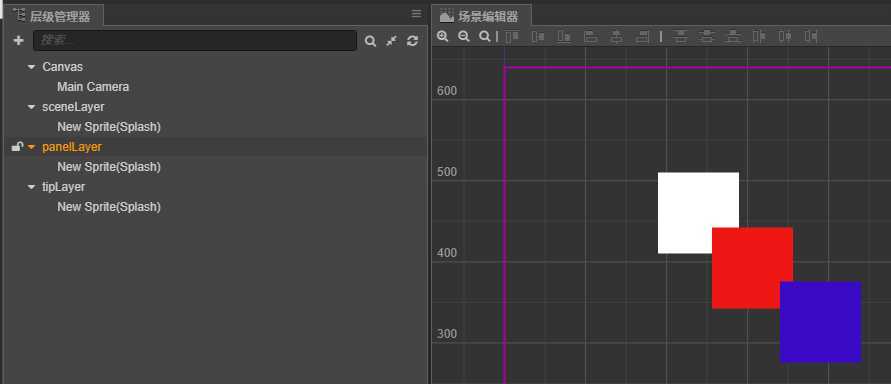
Task: Collapse the tipLayer node arrow
Action: [31, 187]
